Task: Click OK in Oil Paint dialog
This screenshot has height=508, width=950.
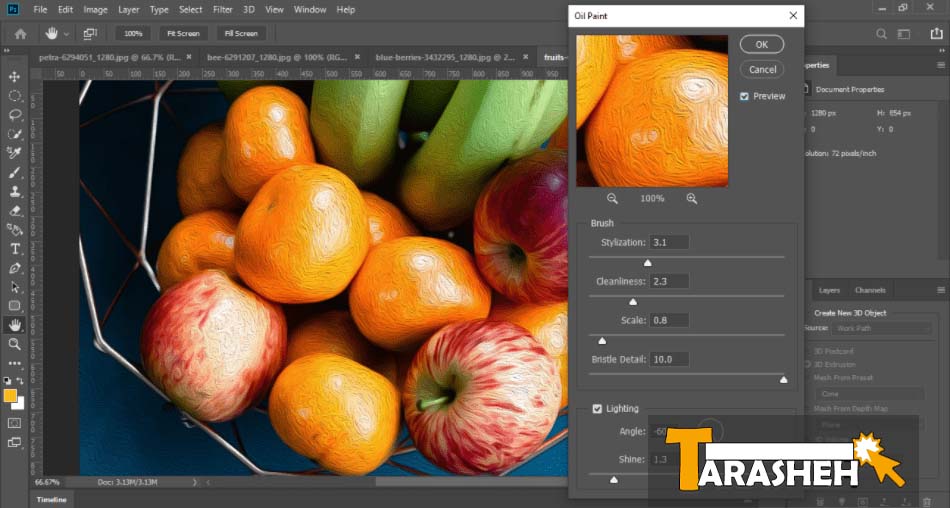Action: pyautogui.click(x=762, y=44)
